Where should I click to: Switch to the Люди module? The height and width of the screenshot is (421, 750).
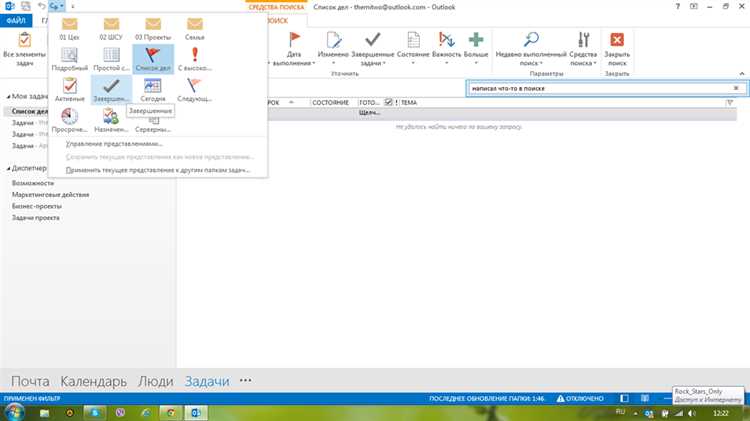[155, 381]
